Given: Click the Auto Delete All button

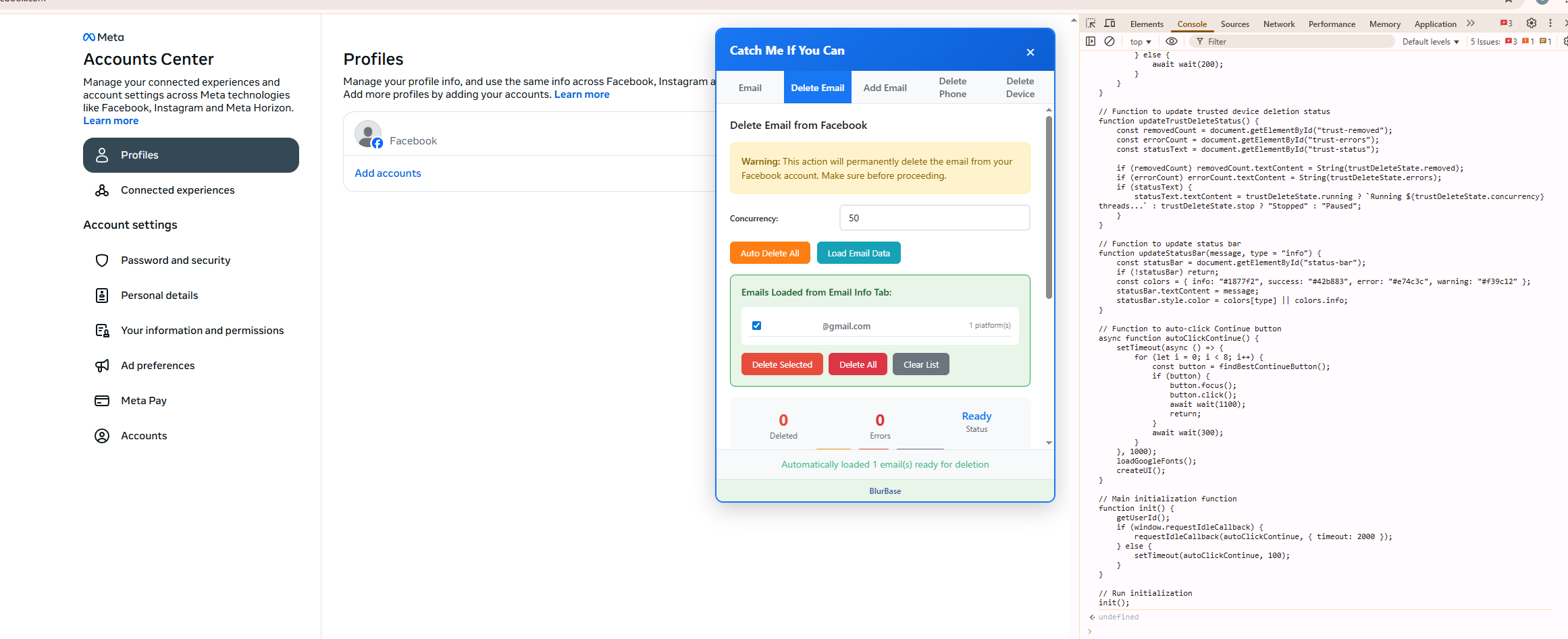Looking at the screenshot, I should click(x=770, y=253).
